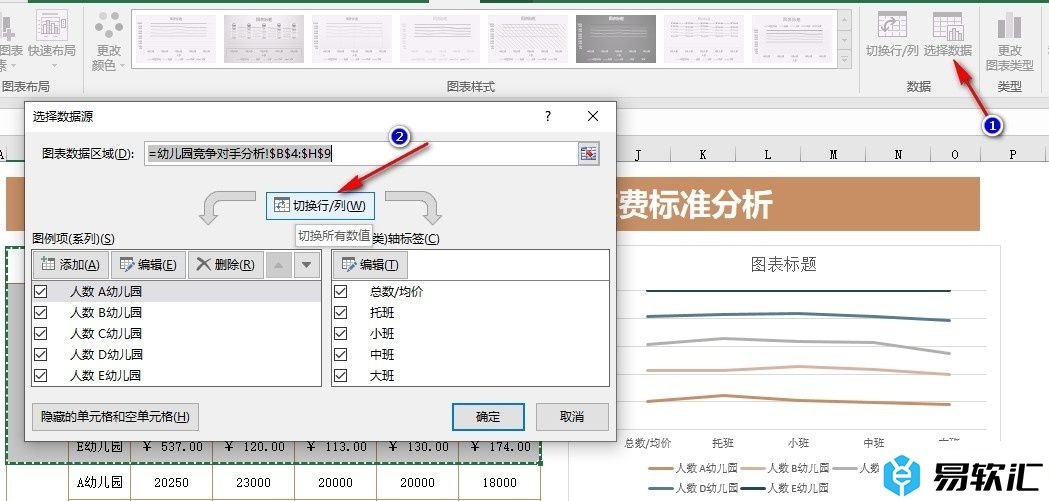This screenshot has height=501, width=1049.
Task: Uncheck 人数 A幼儿园 series
Action: [41, 292]
